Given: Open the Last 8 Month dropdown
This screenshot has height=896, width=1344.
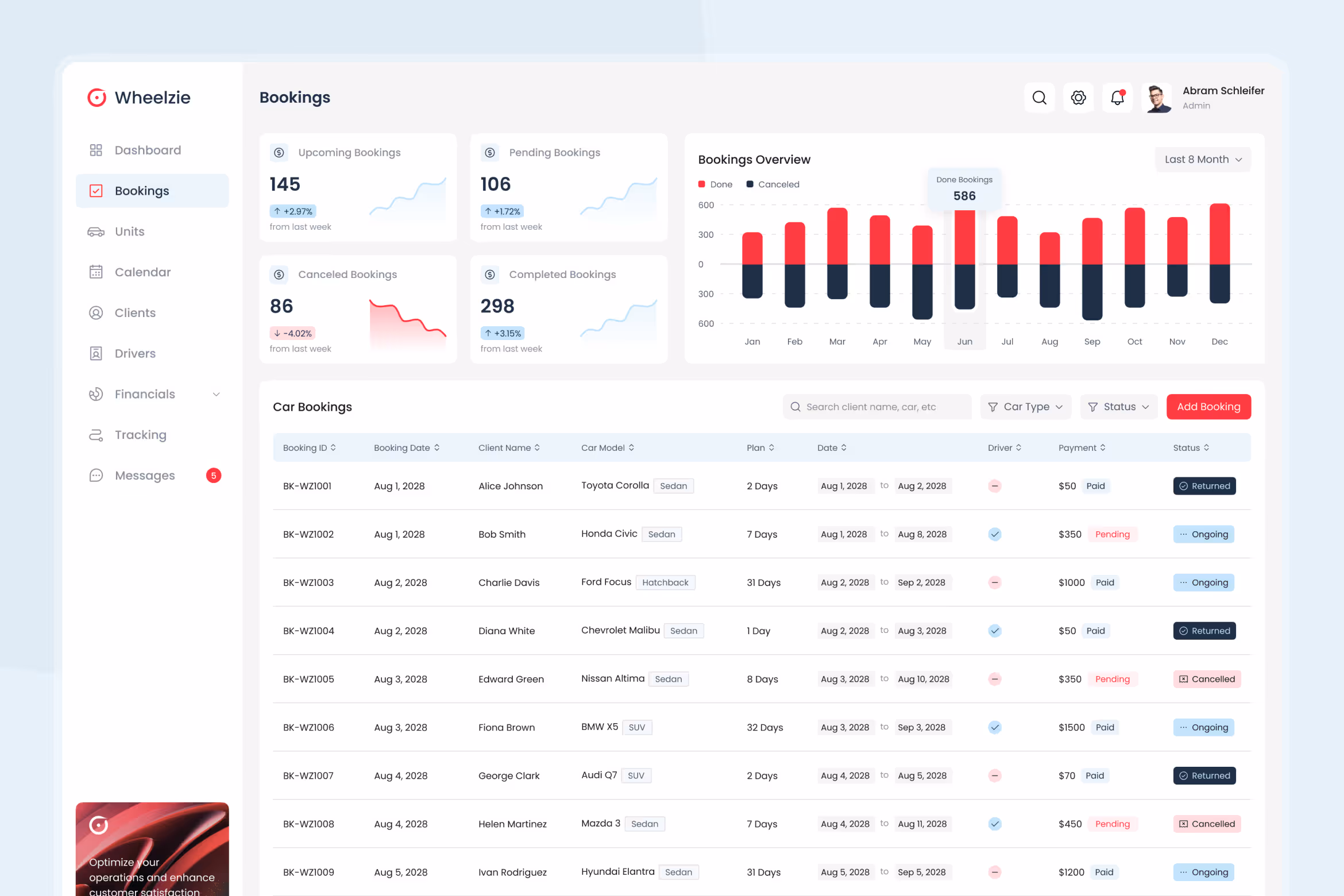Looking at the screenshot, I should coord(1203,159).
